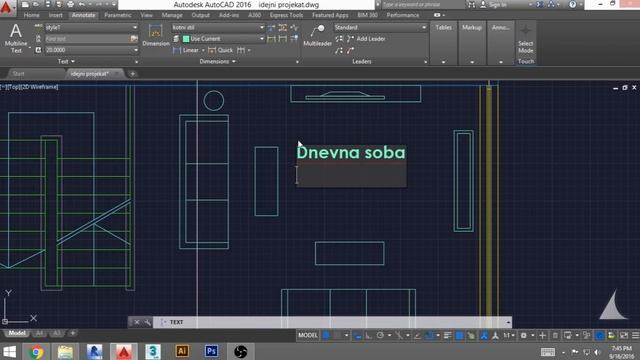Click the Help question mark icon
This screenshot has height=360, width=640.
(572, 4)
